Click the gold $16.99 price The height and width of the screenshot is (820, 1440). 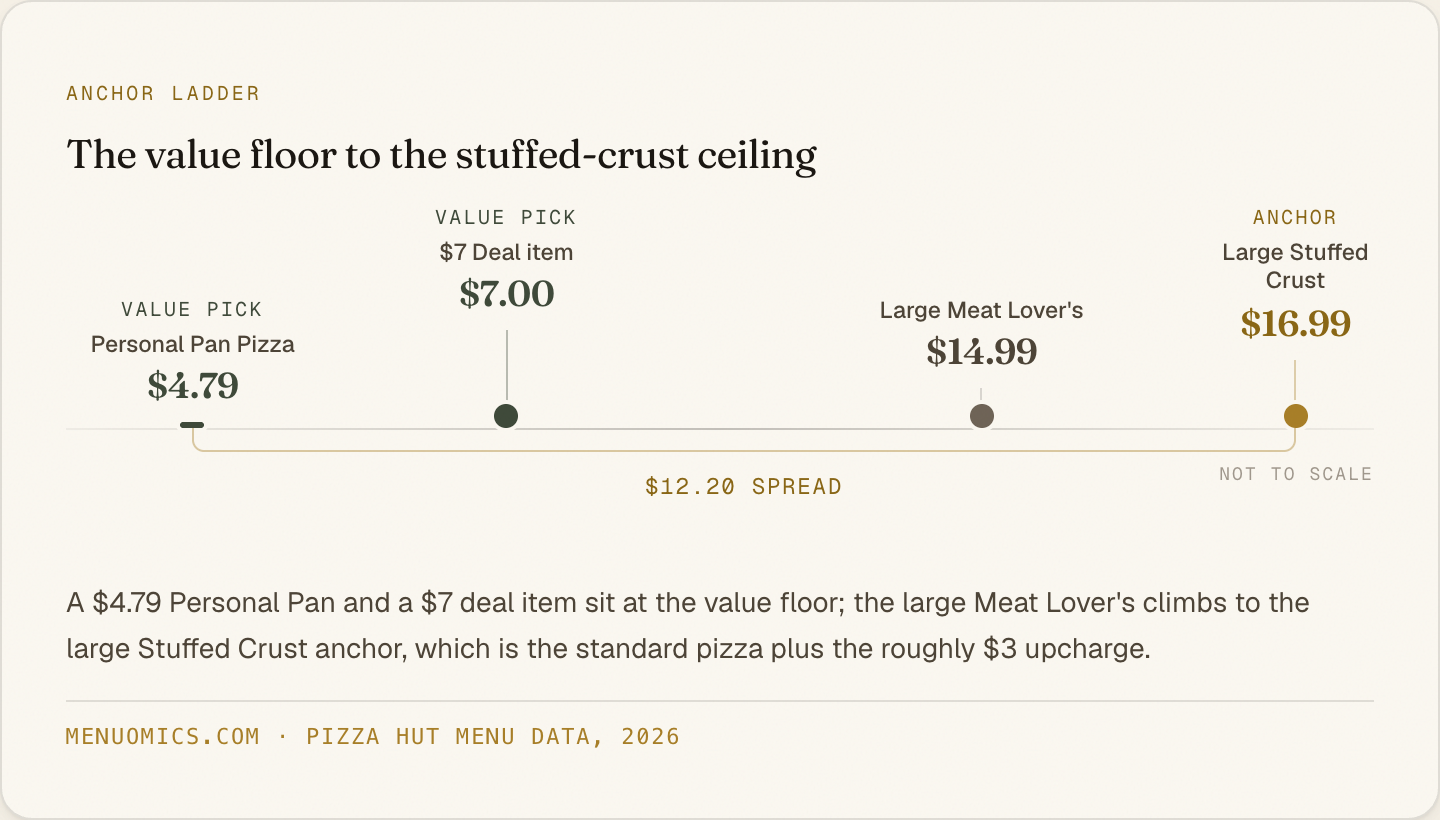1296,324
